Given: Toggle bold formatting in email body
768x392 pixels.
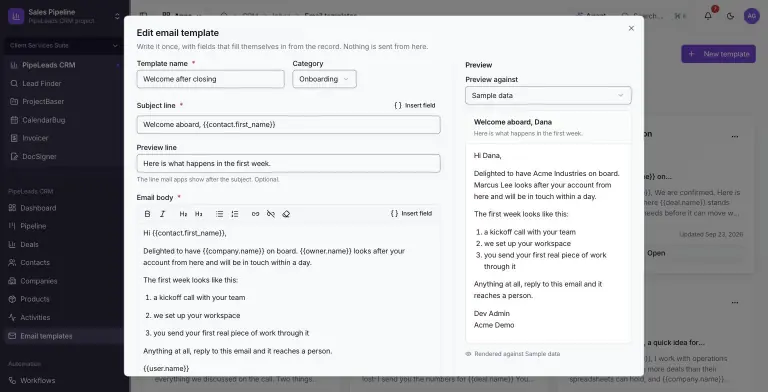Looking at the screenshot, I should (x=147, y=214).
